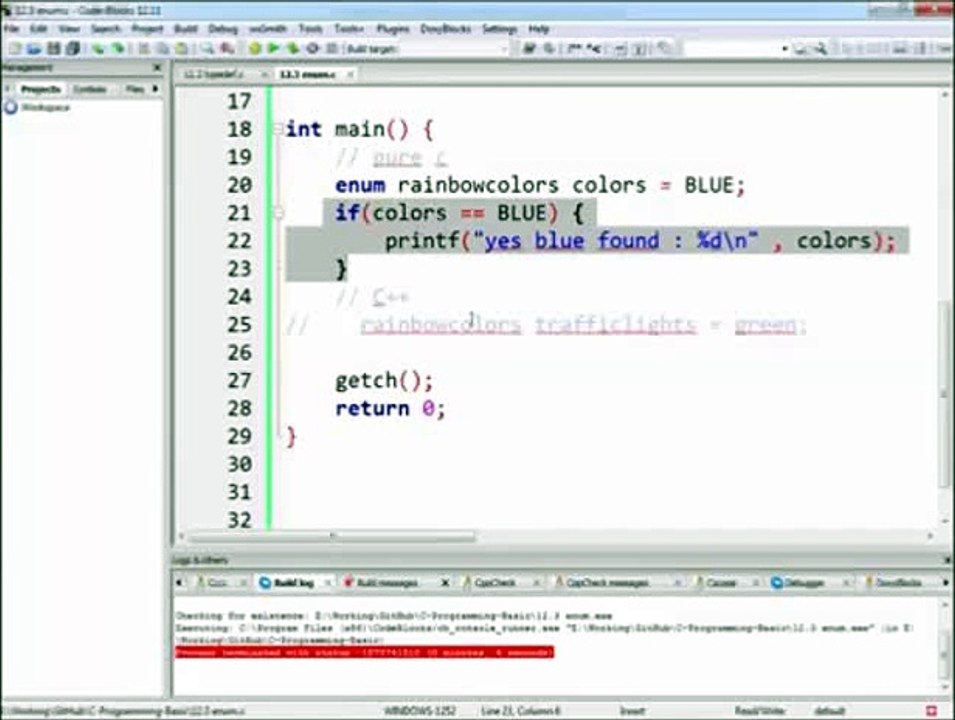Viewport: 955px width, 720px height.
Task: Open the Search menu
Action: [x=106, y=29]
